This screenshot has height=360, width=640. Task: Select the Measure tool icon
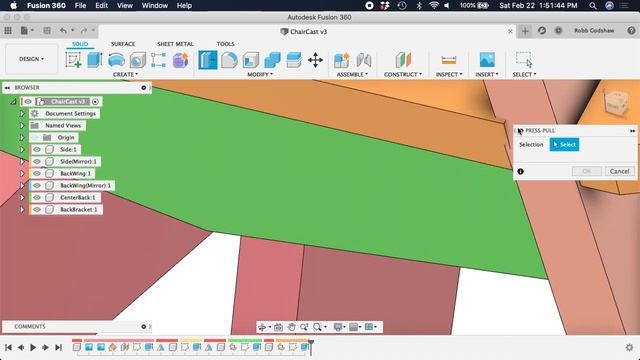(x=449, y=60)
